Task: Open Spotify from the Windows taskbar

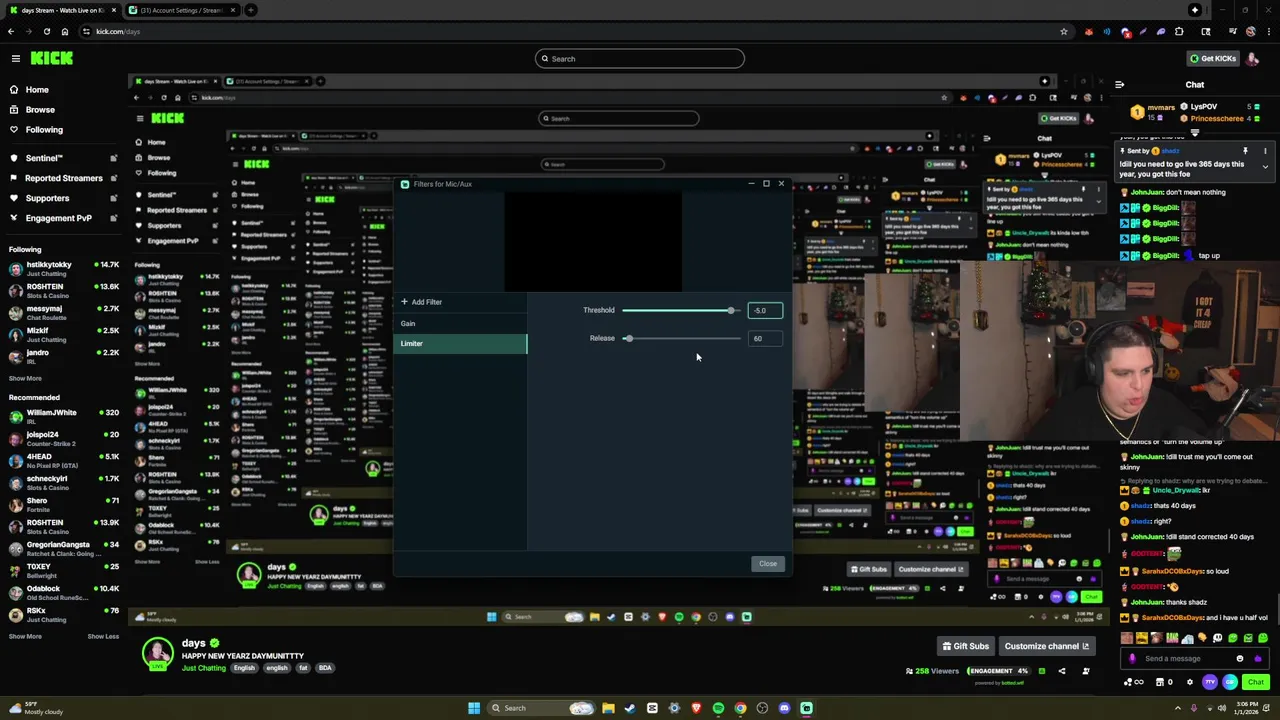Action: coord(718,708)
